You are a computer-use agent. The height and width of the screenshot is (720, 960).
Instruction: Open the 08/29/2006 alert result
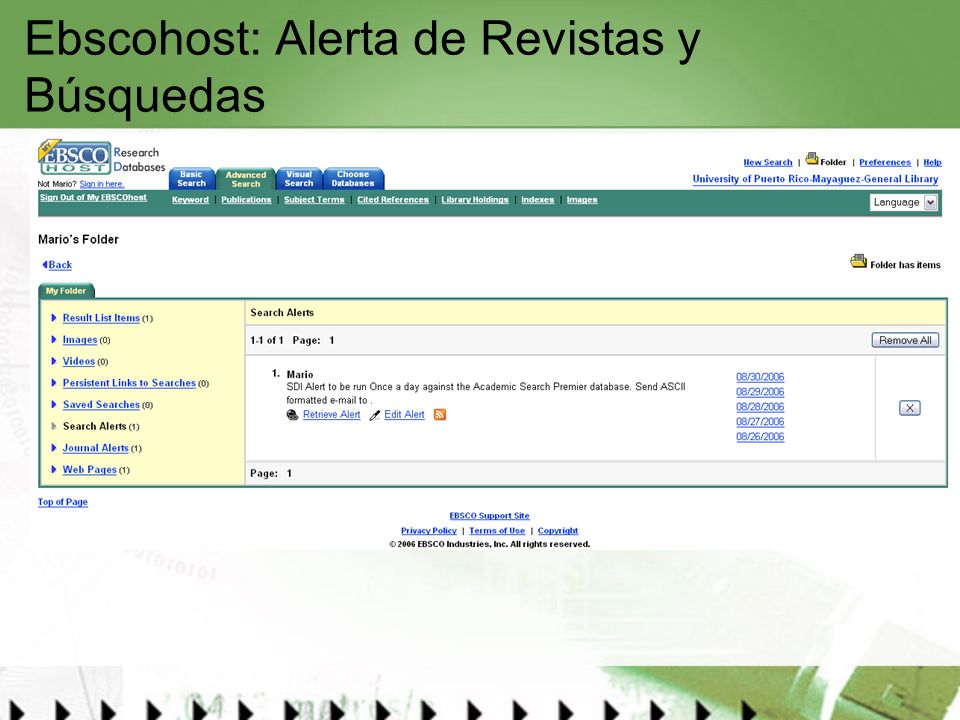pos(760,392)
